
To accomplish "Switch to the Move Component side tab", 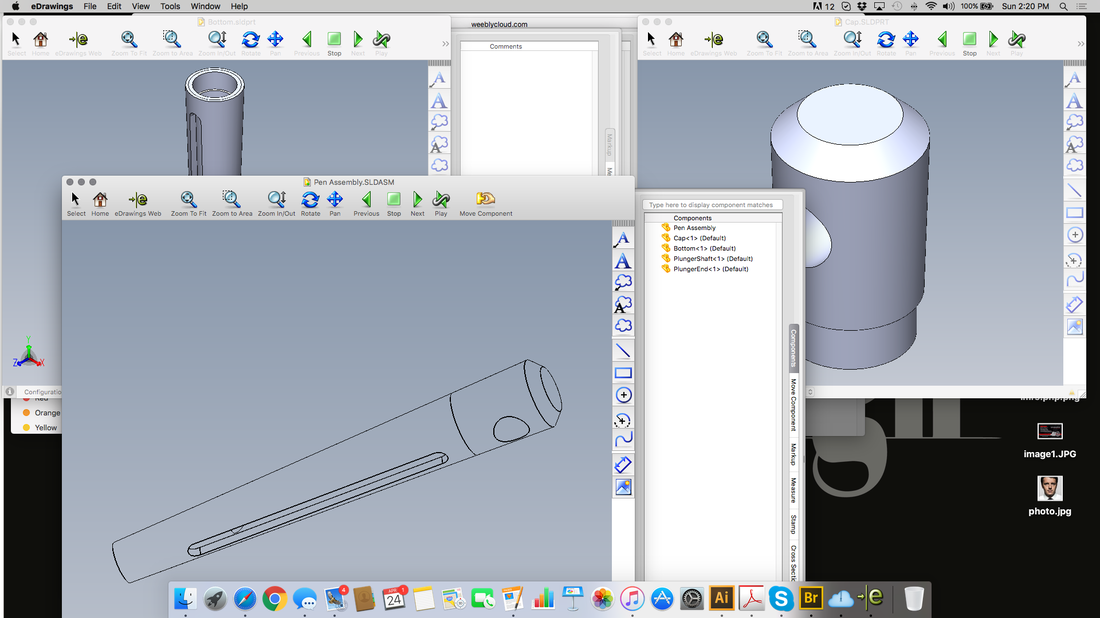I will tap(793, 405).
